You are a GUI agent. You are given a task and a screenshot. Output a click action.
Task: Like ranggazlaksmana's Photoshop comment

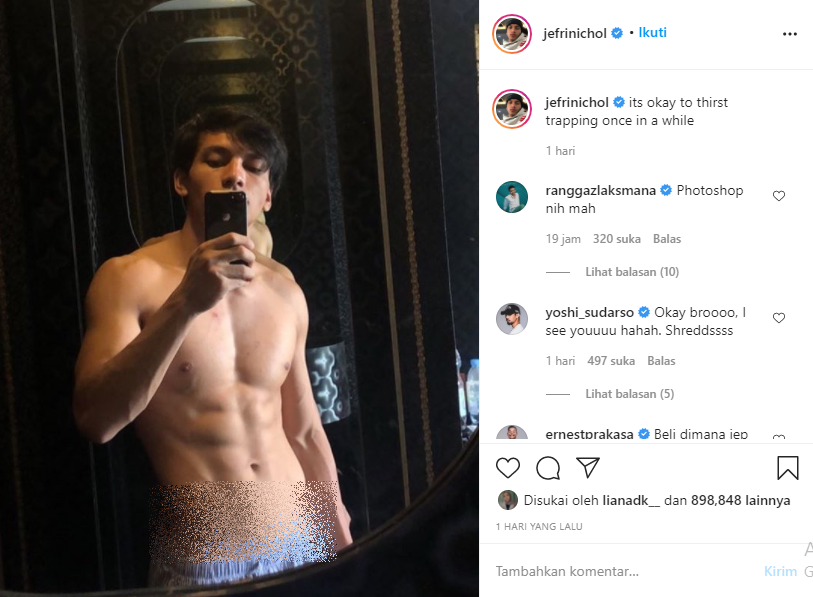779,196
